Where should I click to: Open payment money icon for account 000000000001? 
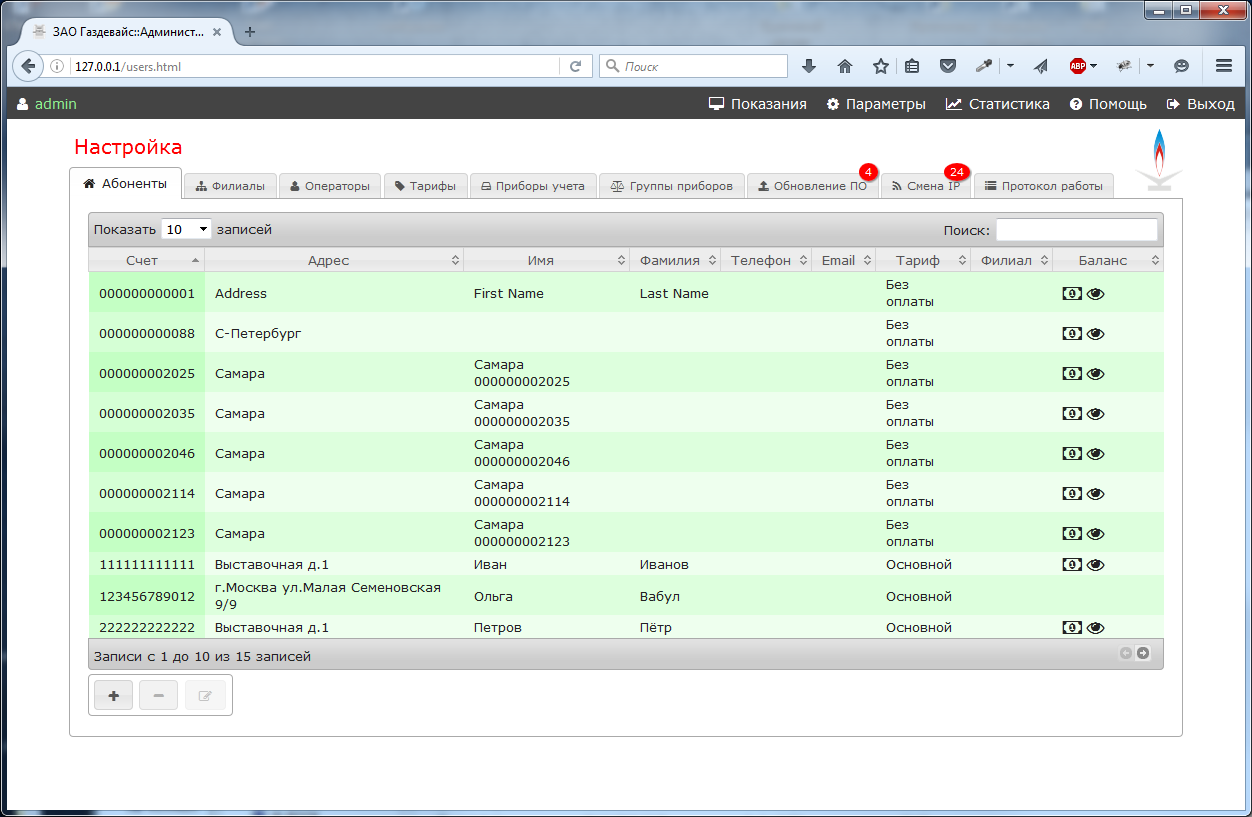pos(1072,294)
